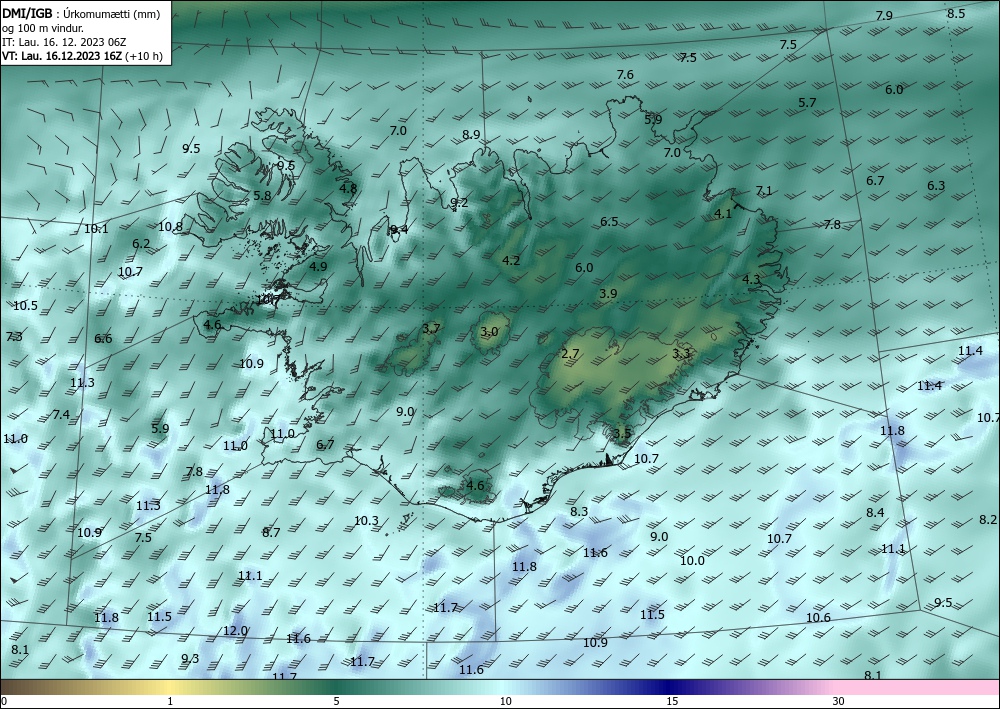The height and width of the screenshot is (709, 1000).
Task: Select the 3.9 value
Action: tap(608, 294)
